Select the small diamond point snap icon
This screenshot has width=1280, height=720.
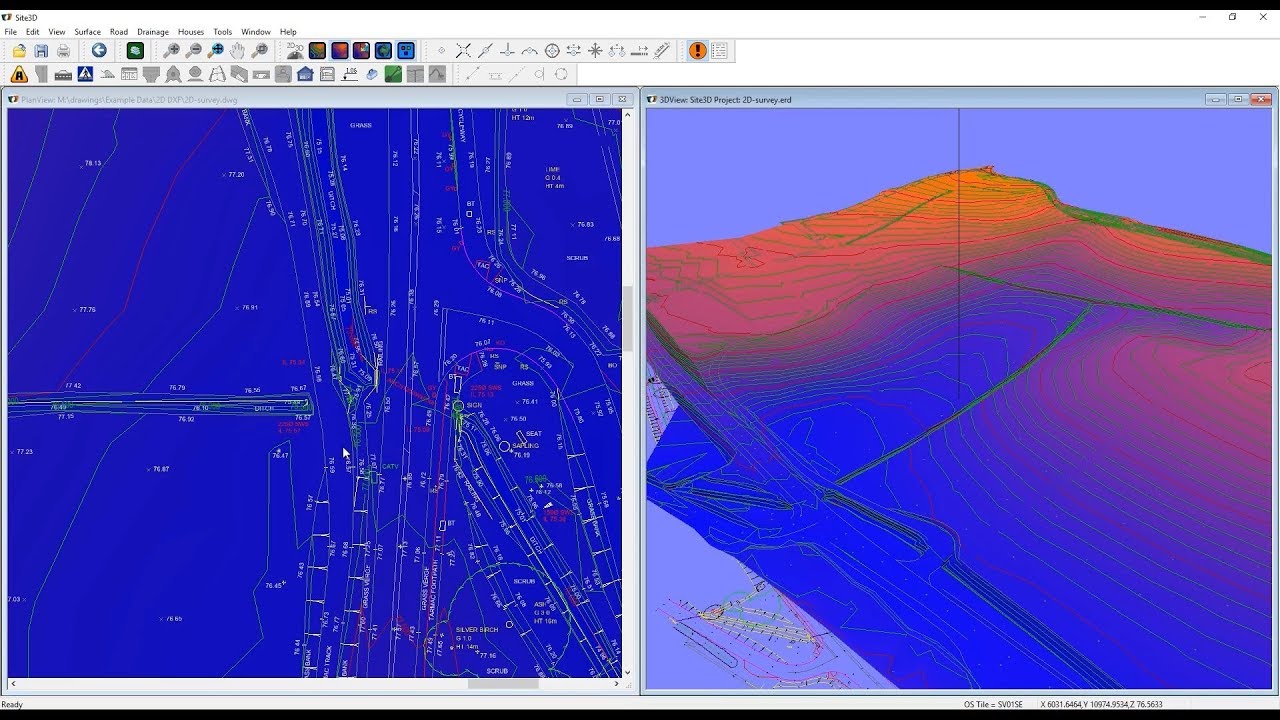pyautogui.click(x=441, y=51)
